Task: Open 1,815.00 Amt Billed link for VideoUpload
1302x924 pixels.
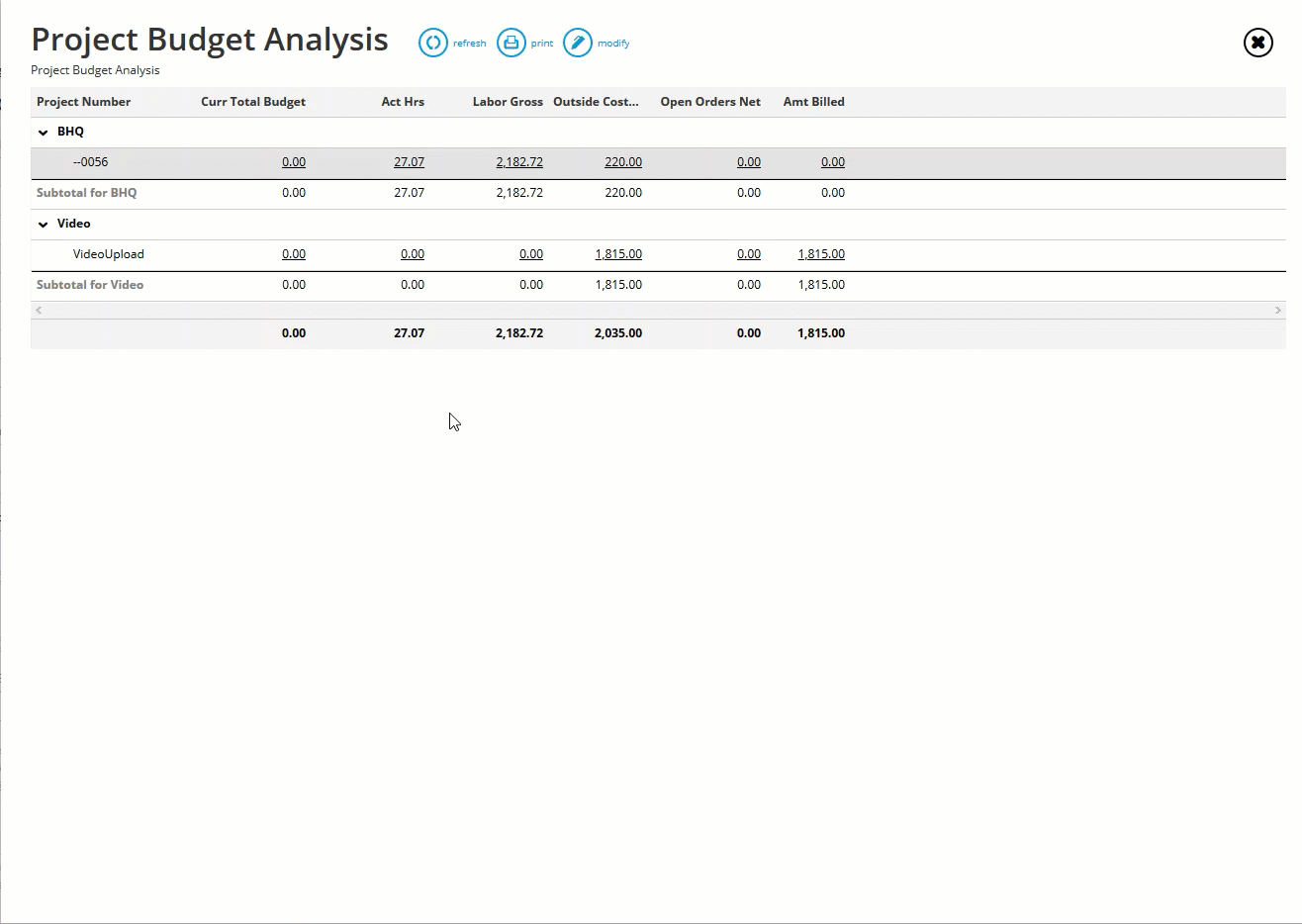Action: coord(821,254)
